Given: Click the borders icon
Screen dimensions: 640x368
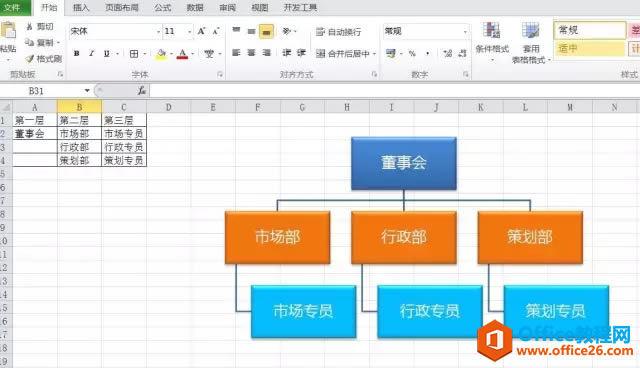Looking at the screenshot, I should click(133, 53).
